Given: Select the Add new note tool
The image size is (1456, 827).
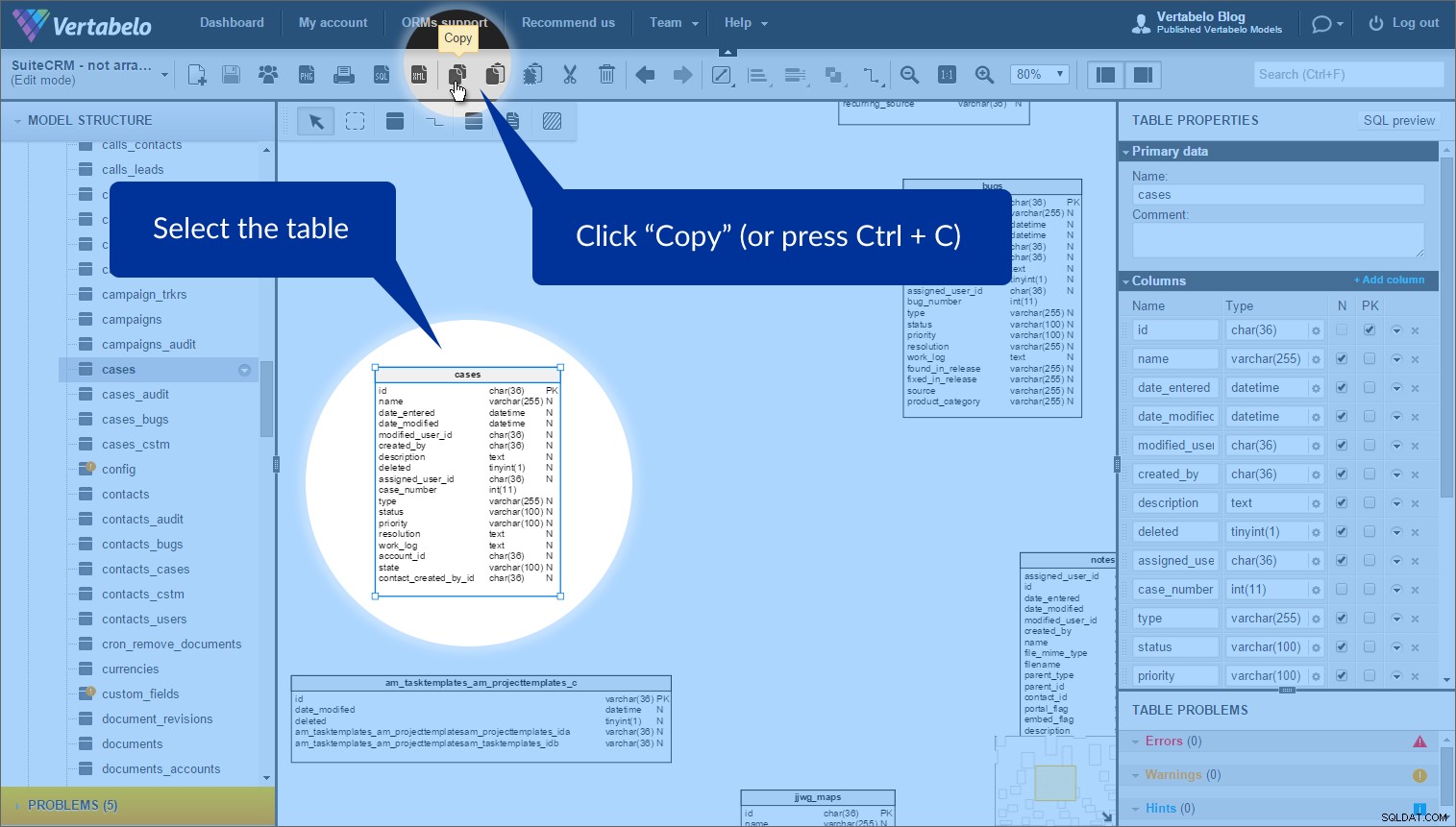Looking at the screenshot, I should (x=512, y=121).
